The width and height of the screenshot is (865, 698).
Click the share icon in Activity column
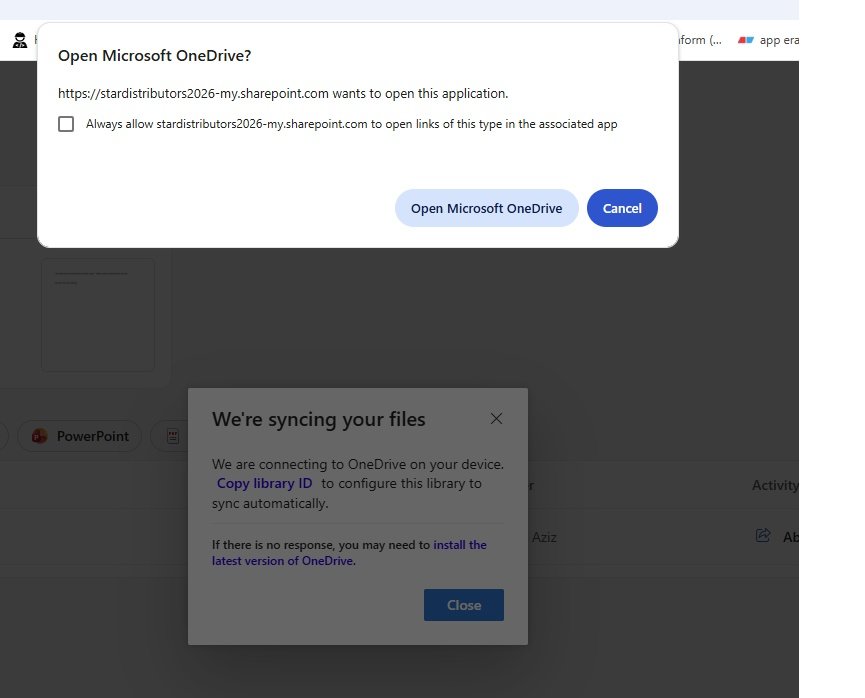click(762, 535)
